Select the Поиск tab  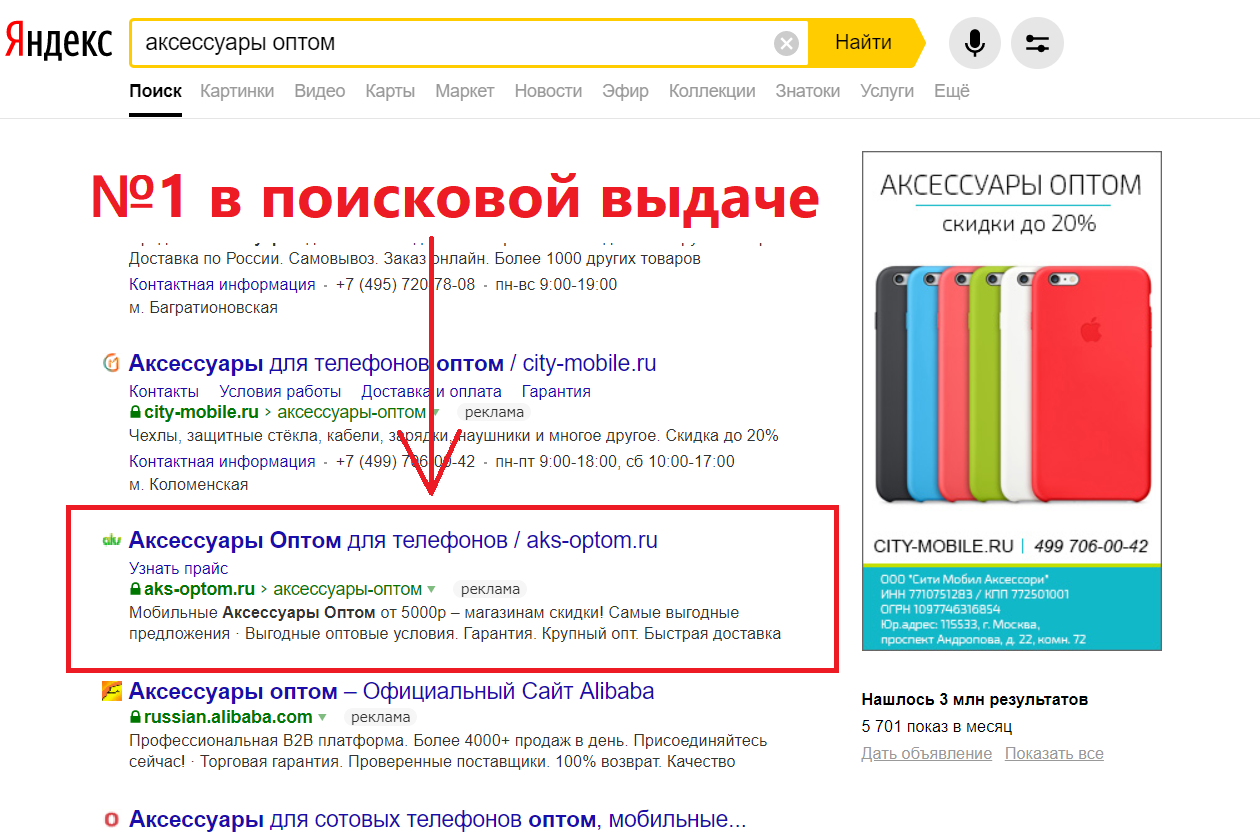click(156, 91)
